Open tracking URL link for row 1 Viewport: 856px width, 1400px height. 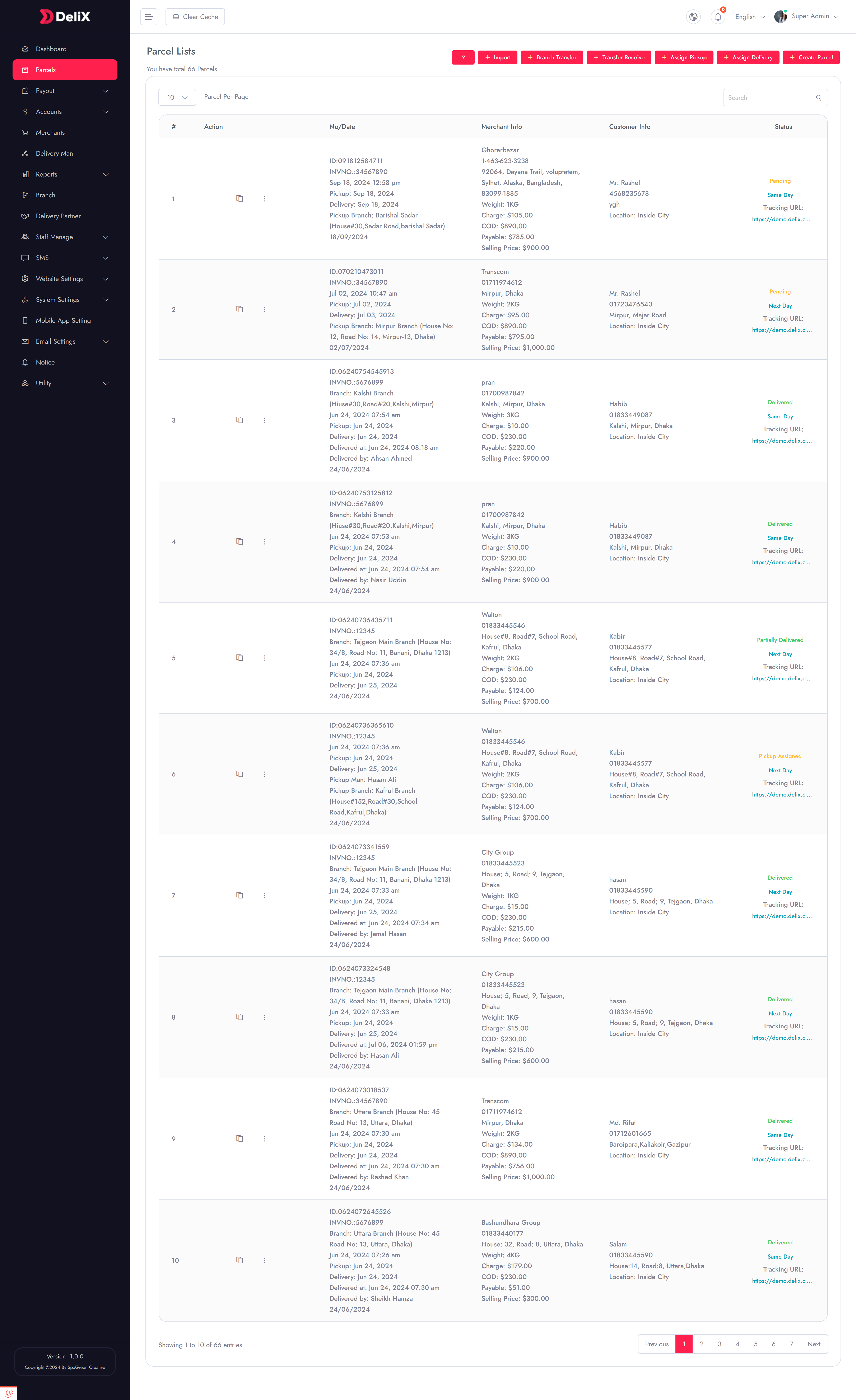(782, 219)
